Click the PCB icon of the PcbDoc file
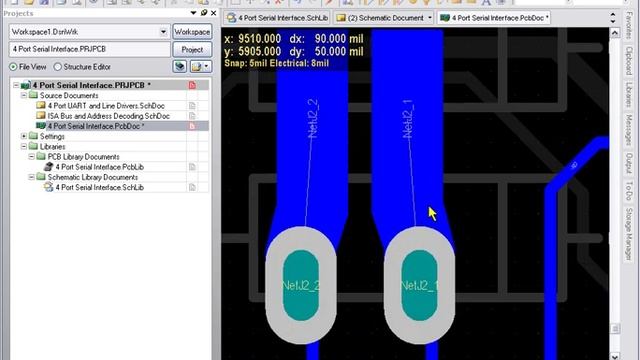The width and height of the screenshot is (640, 360). [x=41, y=126]
